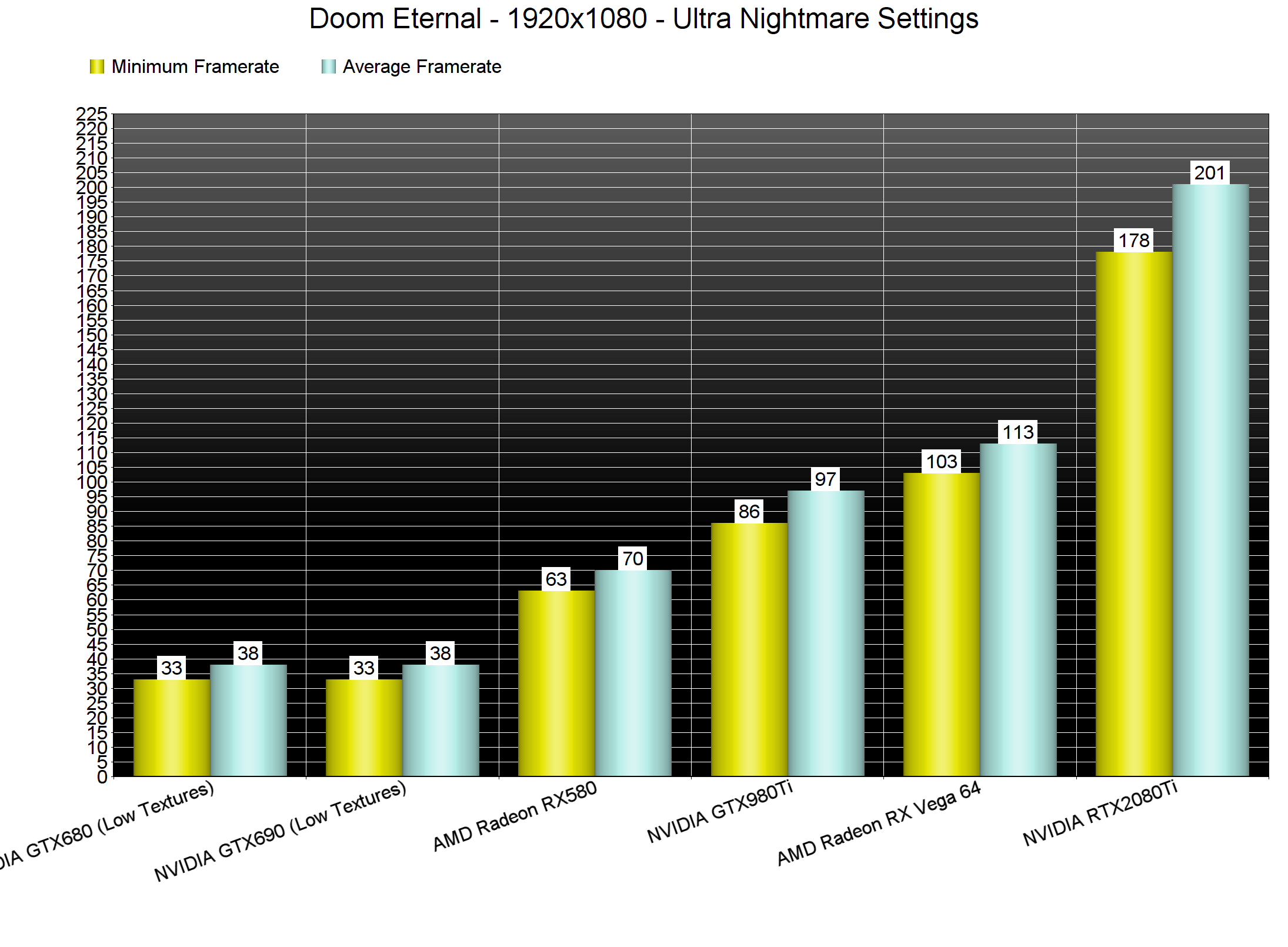Click the 201 data label box

[x=1210, y=173]
